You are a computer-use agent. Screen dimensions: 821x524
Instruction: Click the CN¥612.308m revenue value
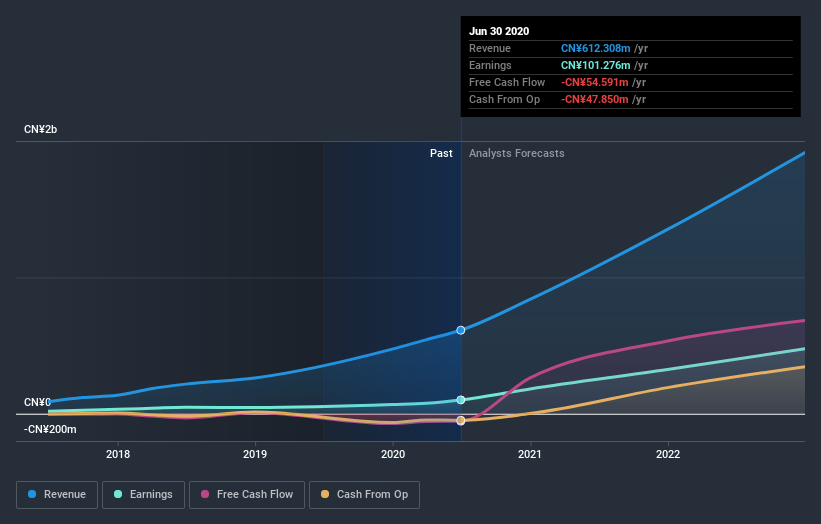coord(595,48)
